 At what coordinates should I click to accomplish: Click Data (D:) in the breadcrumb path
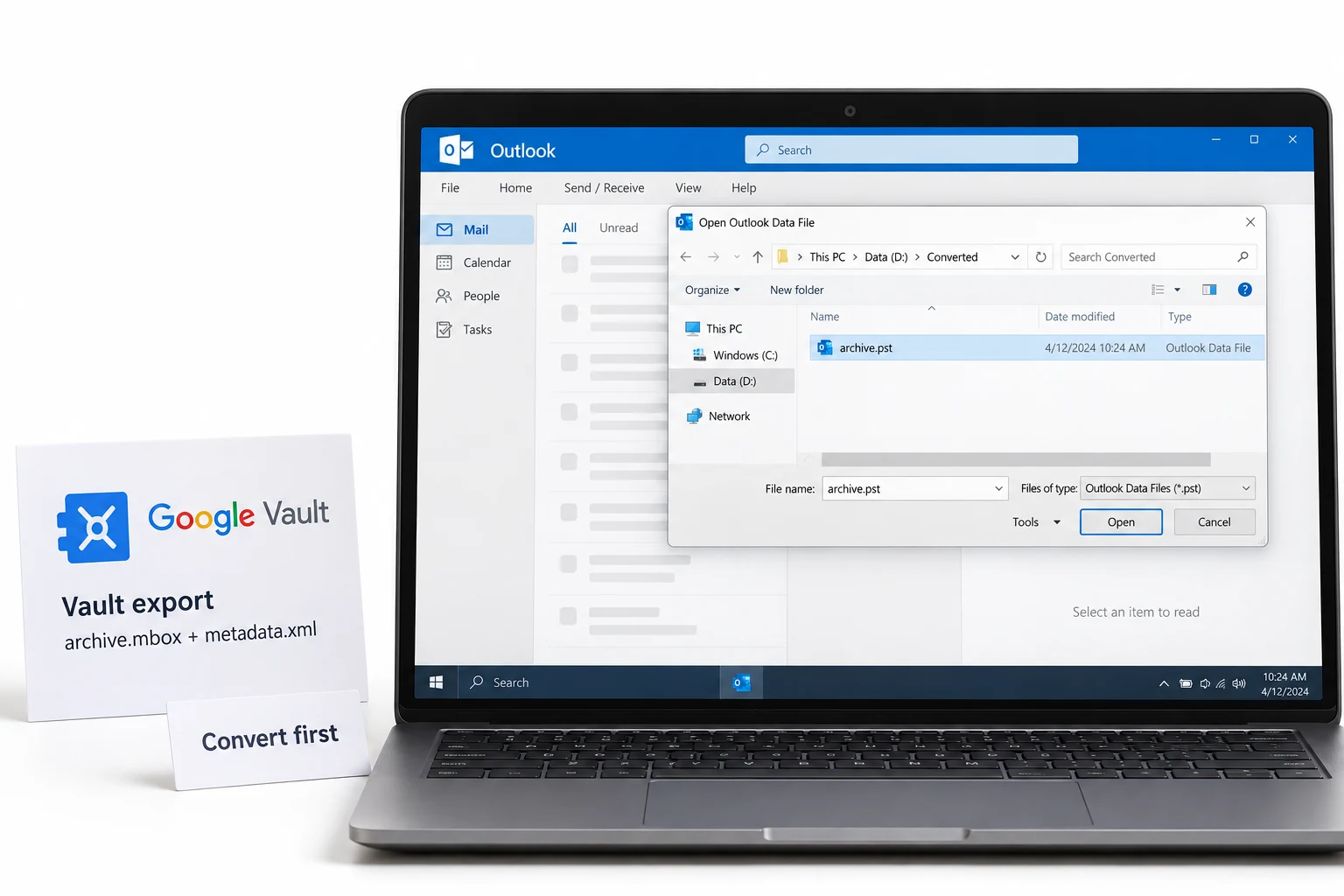[x=885, y=257]
